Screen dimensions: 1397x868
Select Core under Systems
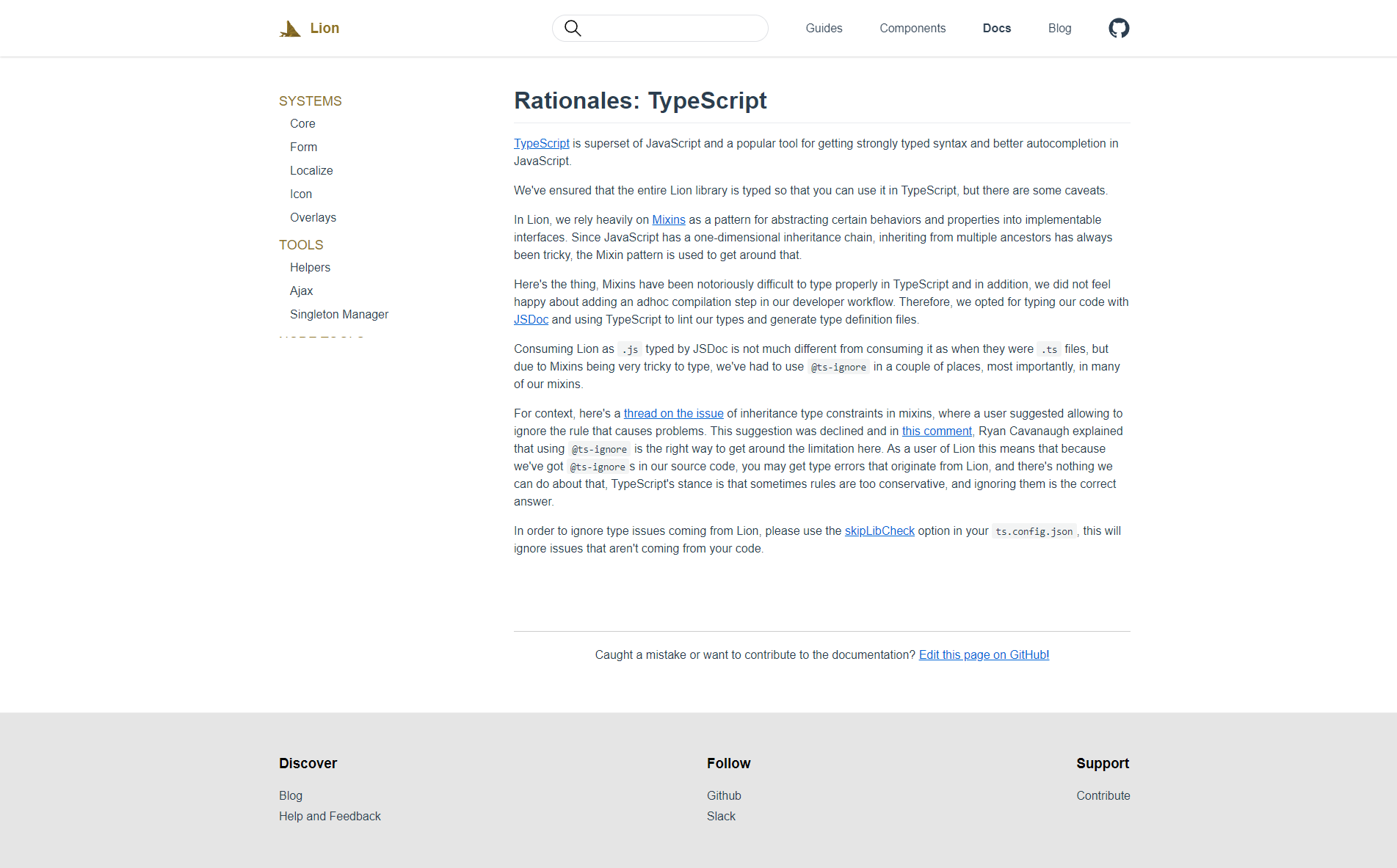point(302,123)
